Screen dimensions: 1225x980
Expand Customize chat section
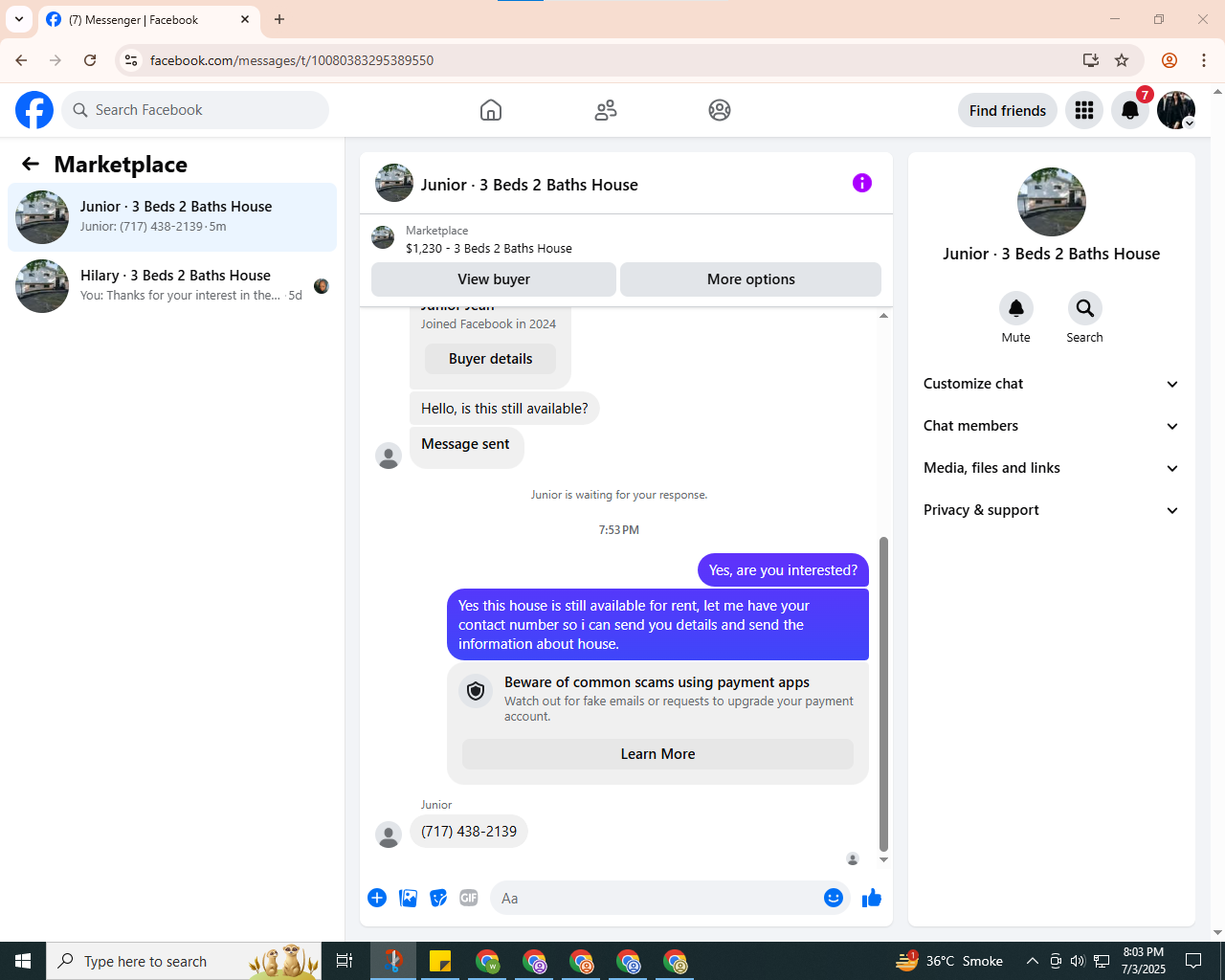pos(1051,384)
